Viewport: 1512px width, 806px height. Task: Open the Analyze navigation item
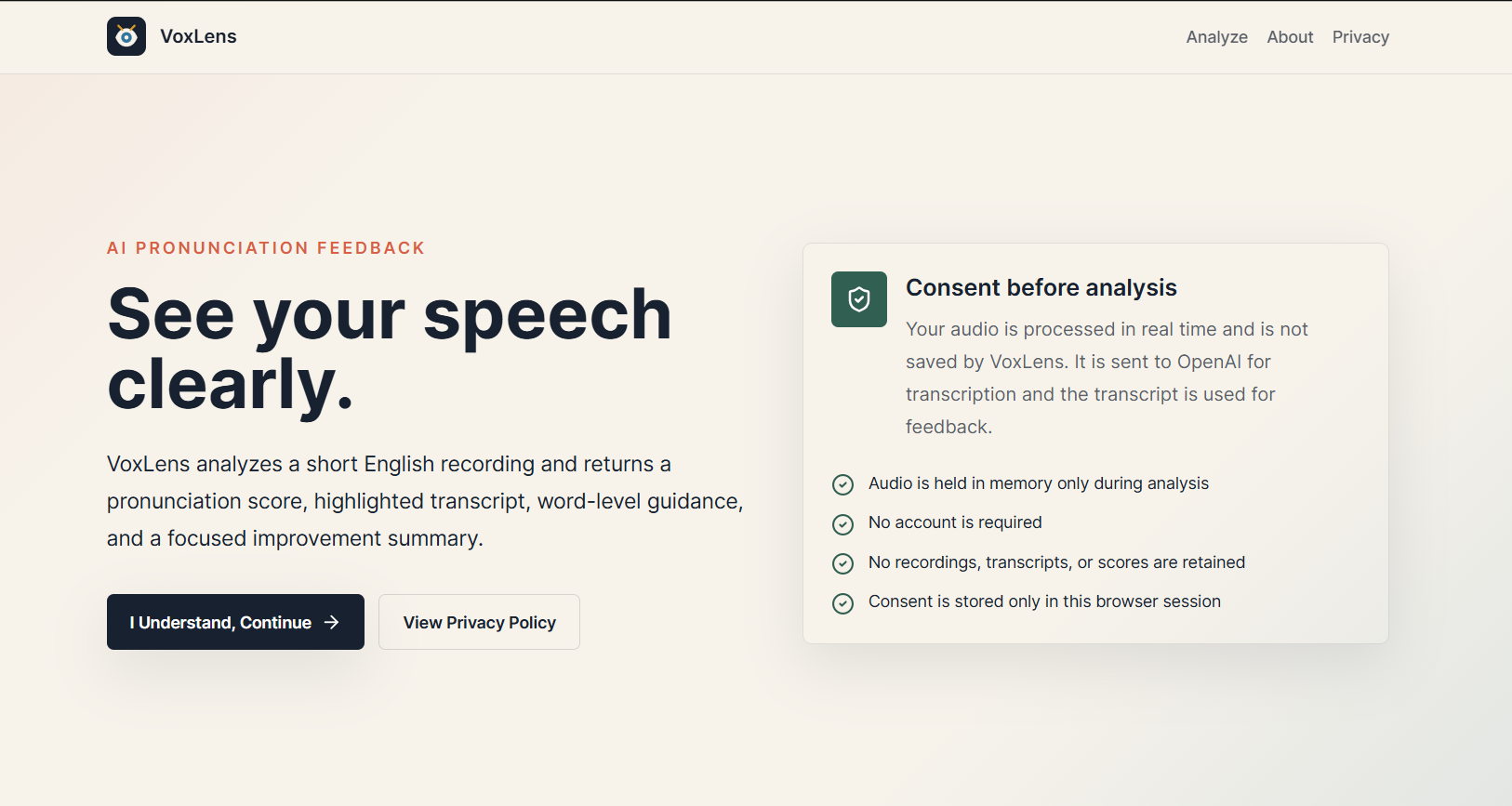[1216, 37]
